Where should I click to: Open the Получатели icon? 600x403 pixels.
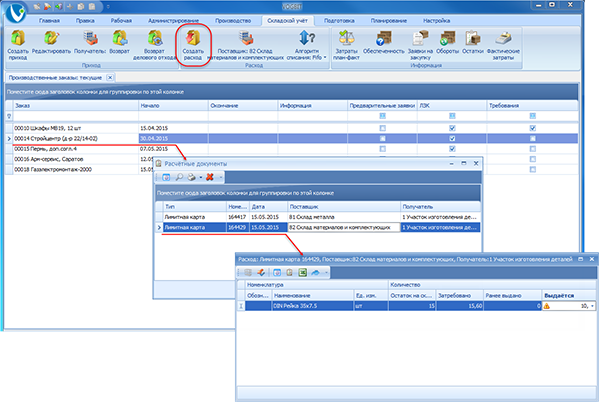(x=90, y=43)
